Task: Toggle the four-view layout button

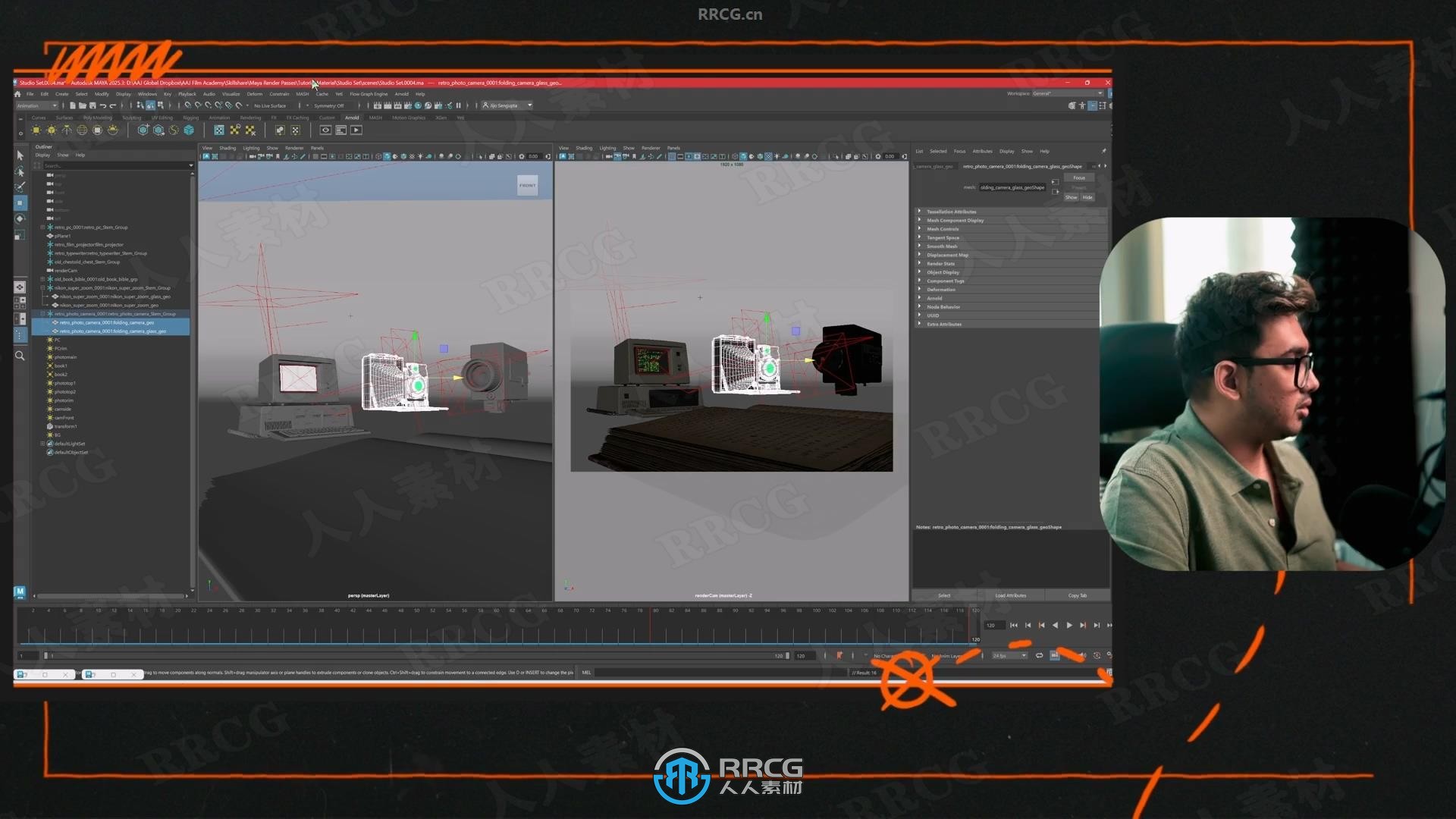Action: [x=20, y=303]
